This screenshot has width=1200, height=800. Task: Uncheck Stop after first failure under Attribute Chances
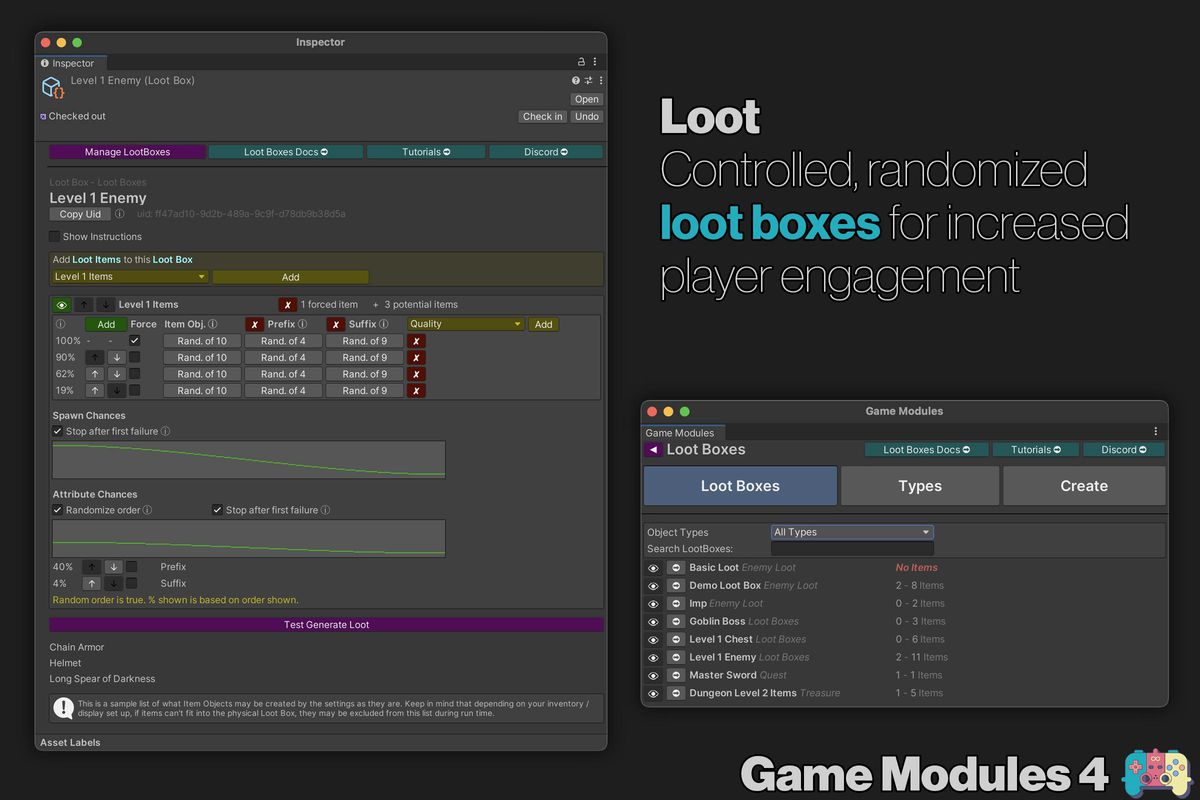click(x=217, y=510)
